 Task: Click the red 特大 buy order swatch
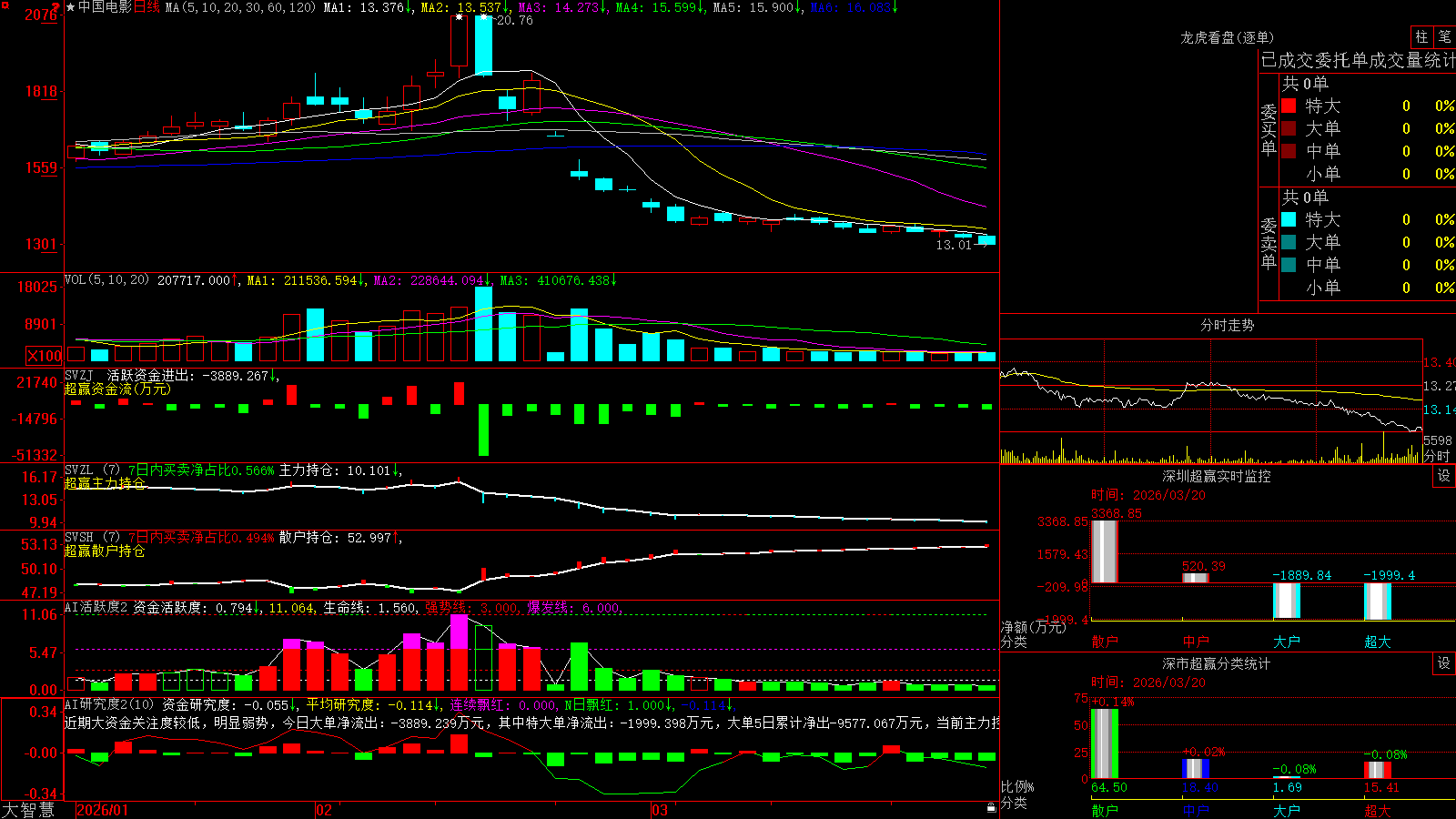coord(1289,106)
